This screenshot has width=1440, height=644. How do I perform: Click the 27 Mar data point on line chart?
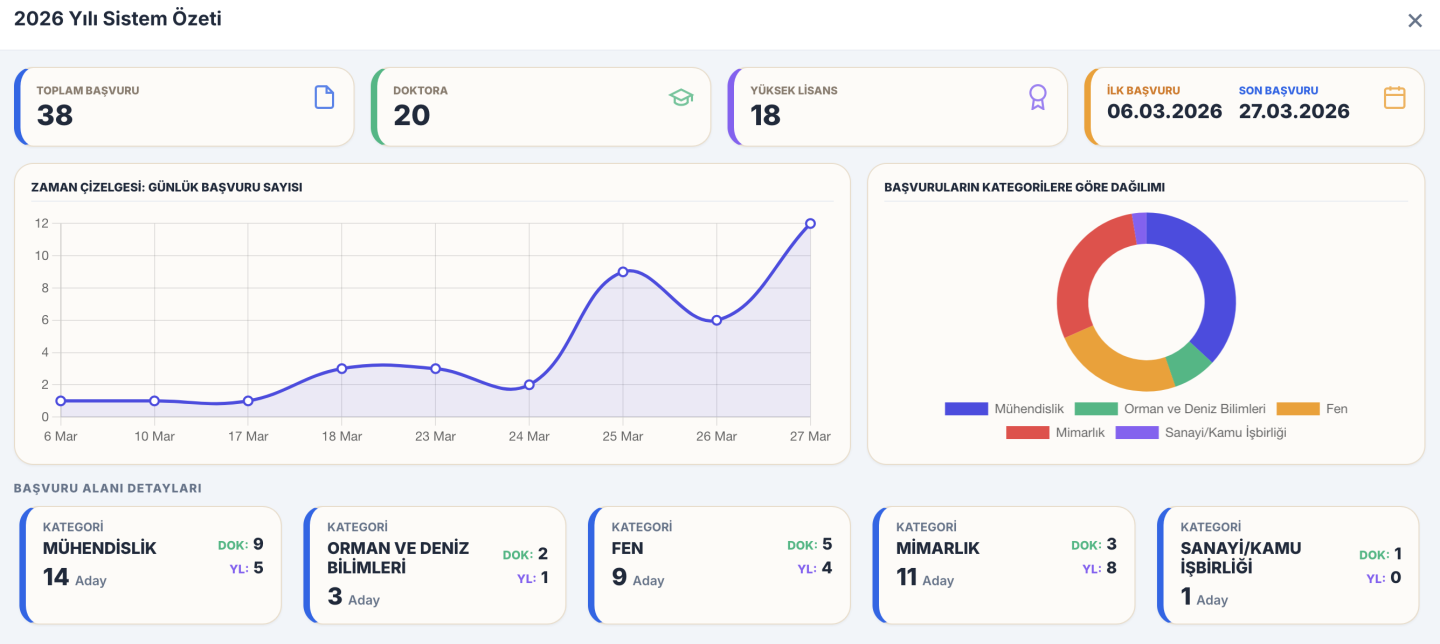pos(810,224)
